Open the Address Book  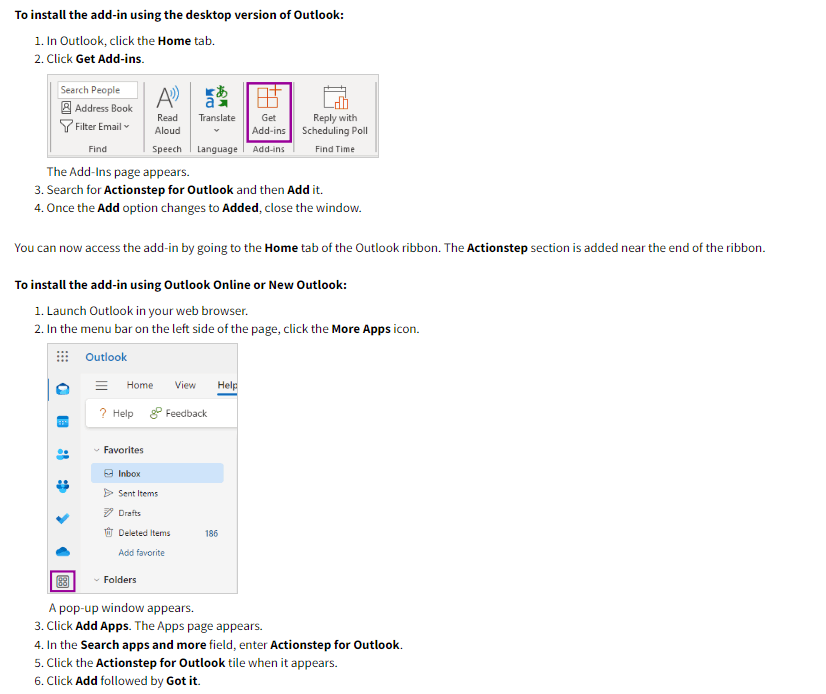96,108
